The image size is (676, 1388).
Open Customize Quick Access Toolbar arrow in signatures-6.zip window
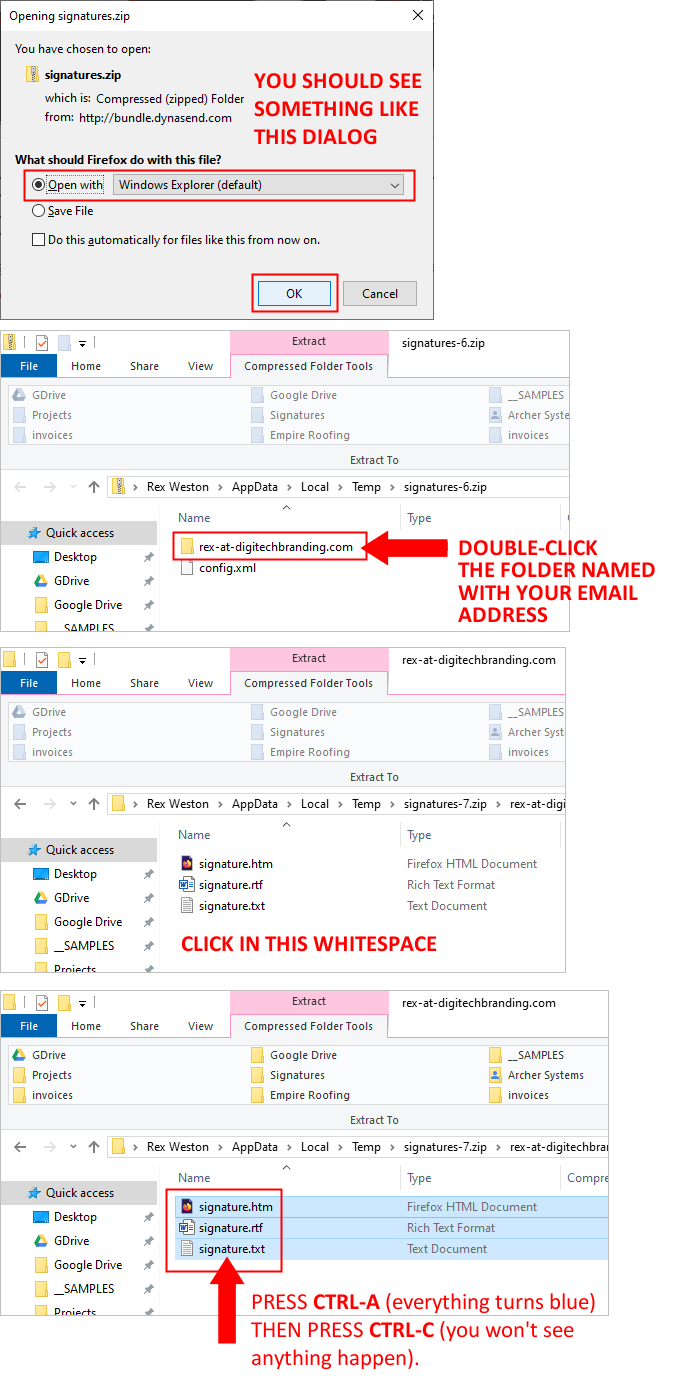tap(83, 343)
